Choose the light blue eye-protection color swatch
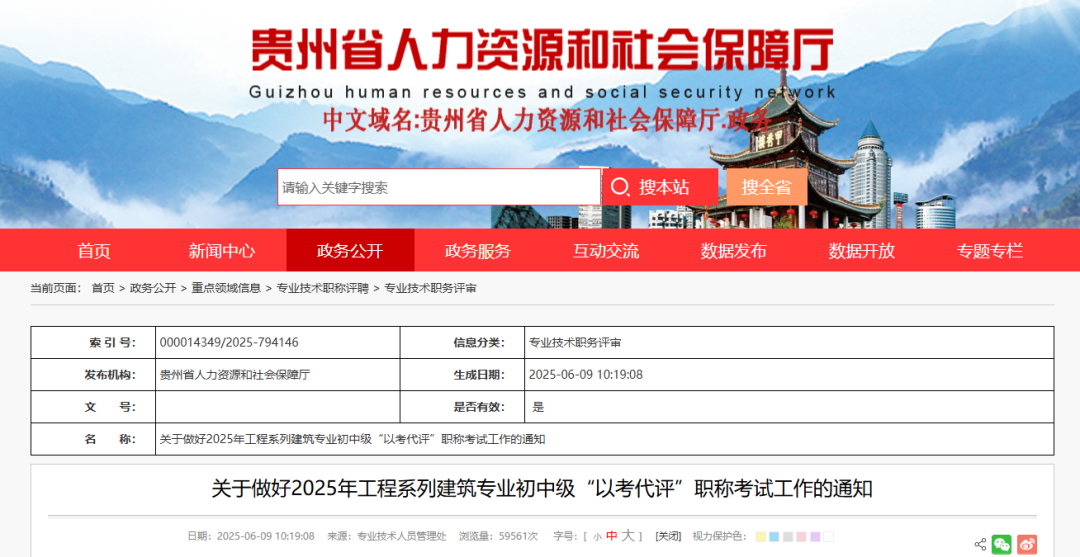Image resolution: width=1080 pixels, height=557 pixels. point(774,537)
